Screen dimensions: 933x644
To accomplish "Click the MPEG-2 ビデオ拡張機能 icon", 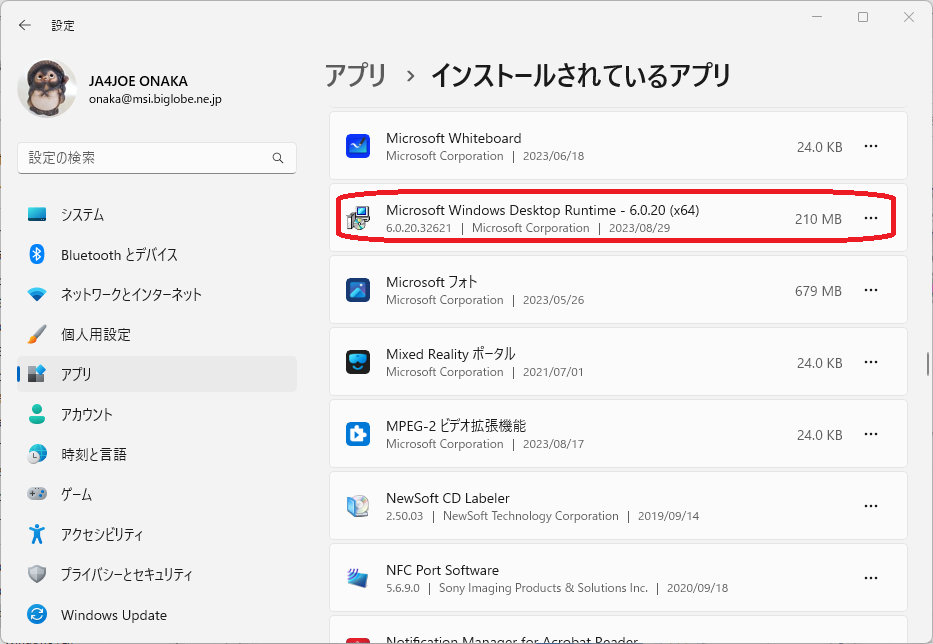I will (358, 434).
